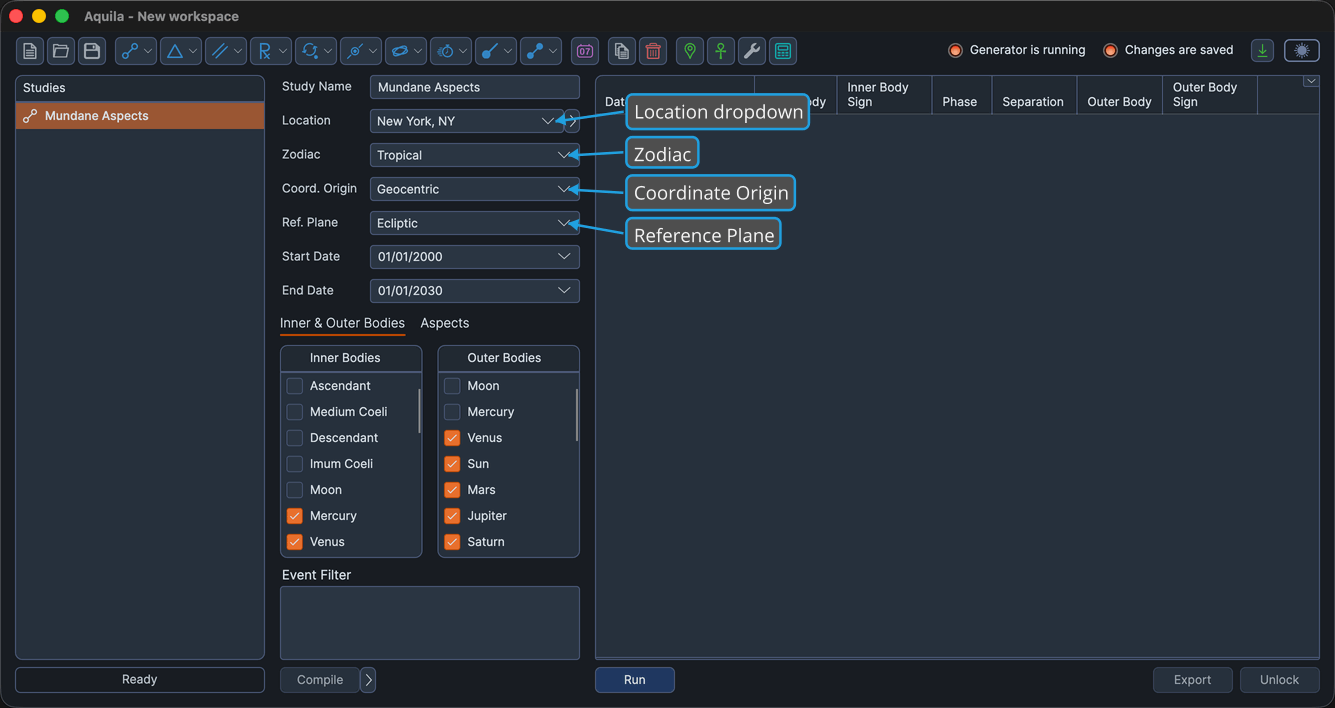This screenshot has width=1335, height=708.
Task: Click the green location pin icon
Action: [x=690, y=51]
